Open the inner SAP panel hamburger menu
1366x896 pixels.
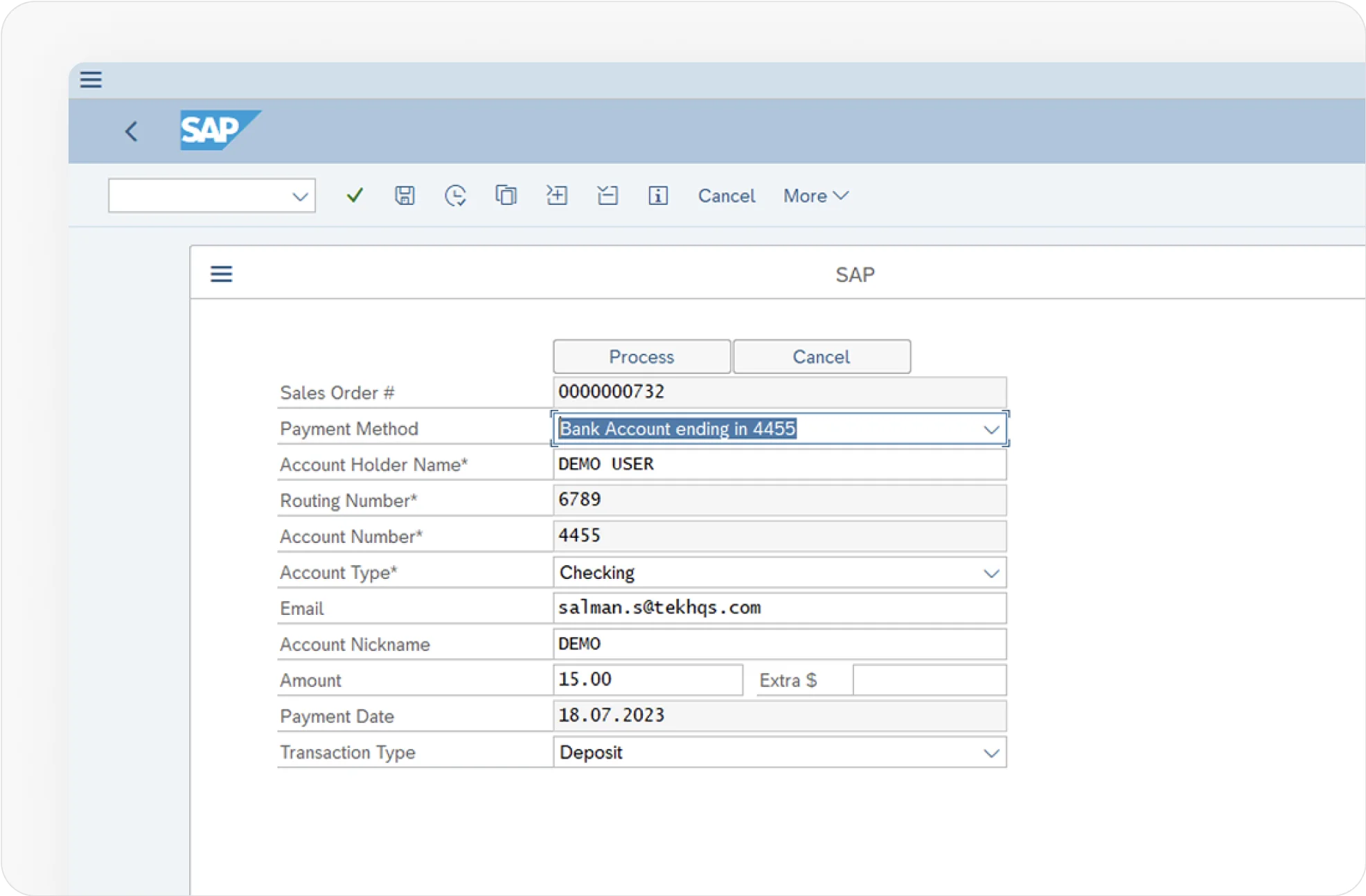click(222, 274)
